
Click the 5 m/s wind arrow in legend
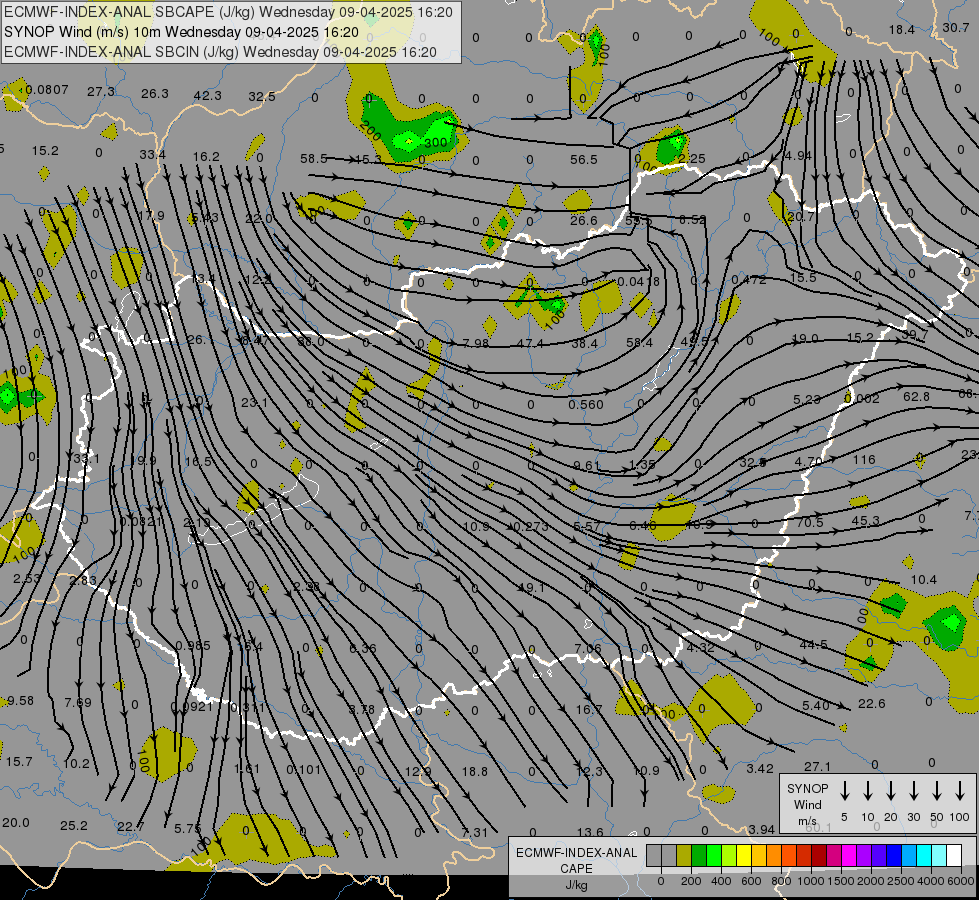(844, 791)
